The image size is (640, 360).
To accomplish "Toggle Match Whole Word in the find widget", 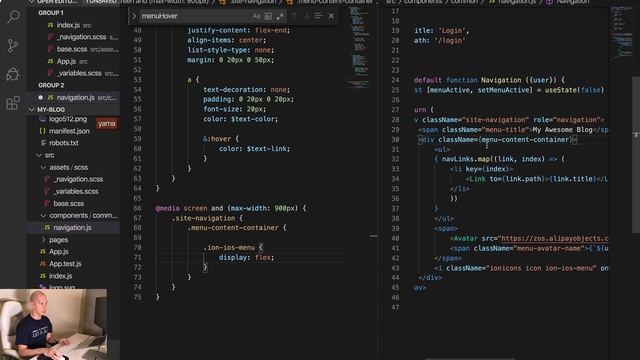I will tap(268, 16).
